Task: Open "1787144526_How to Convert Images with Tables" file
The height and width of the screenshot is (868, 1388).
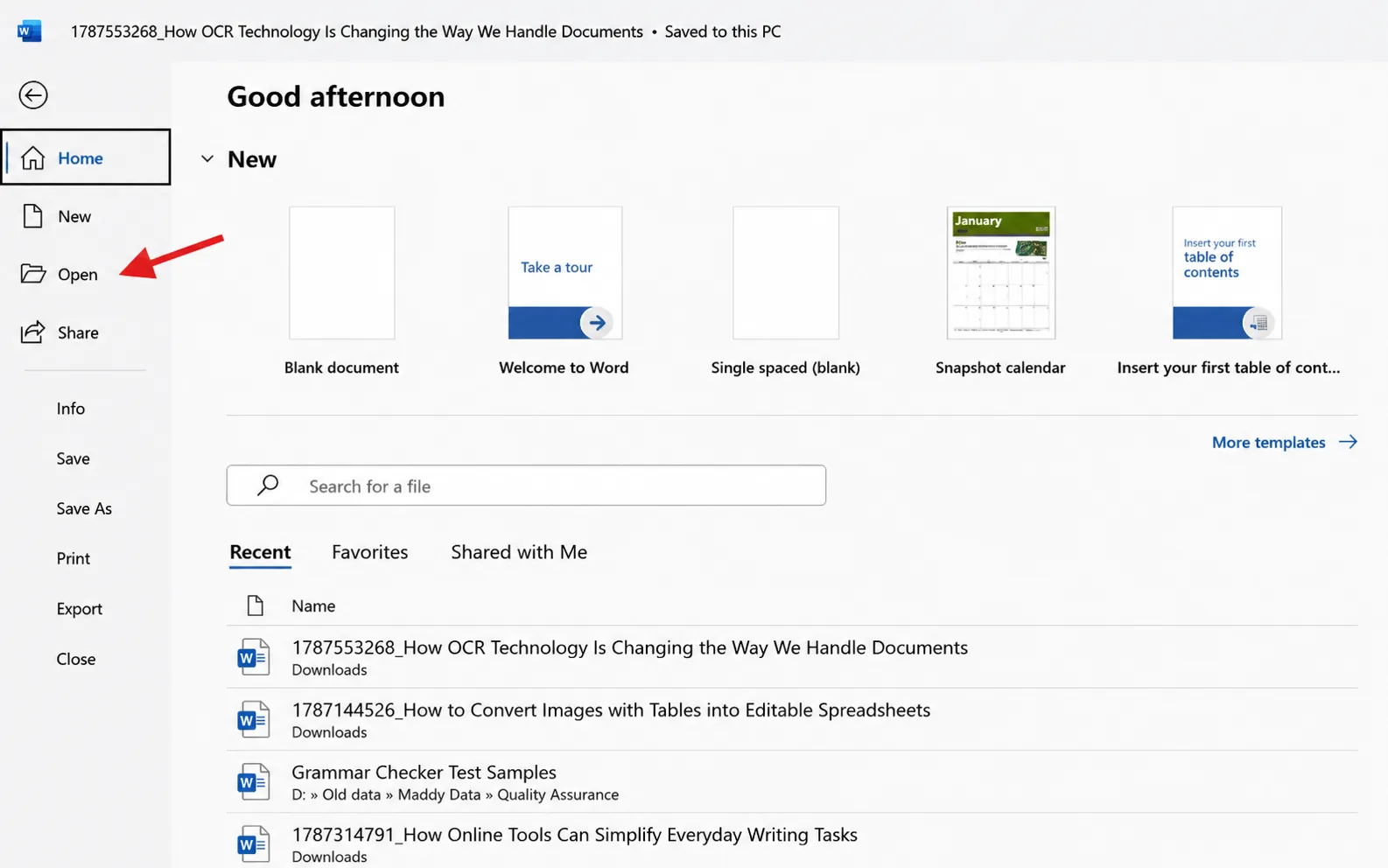Action: (792, 719)
